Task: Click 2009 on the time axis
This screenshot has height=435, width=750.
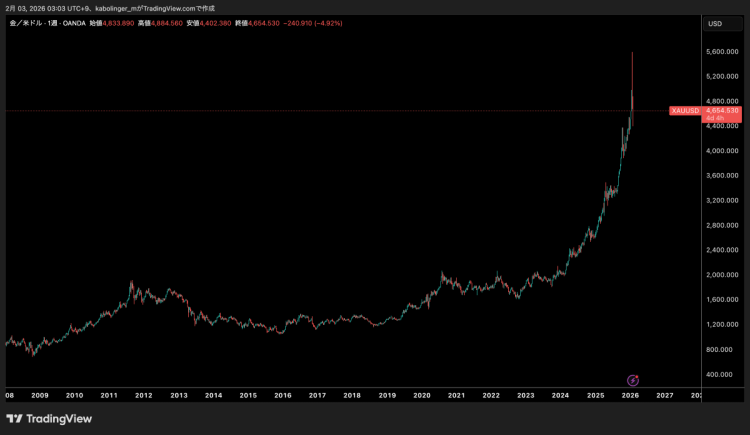Action: coord(39,396)
